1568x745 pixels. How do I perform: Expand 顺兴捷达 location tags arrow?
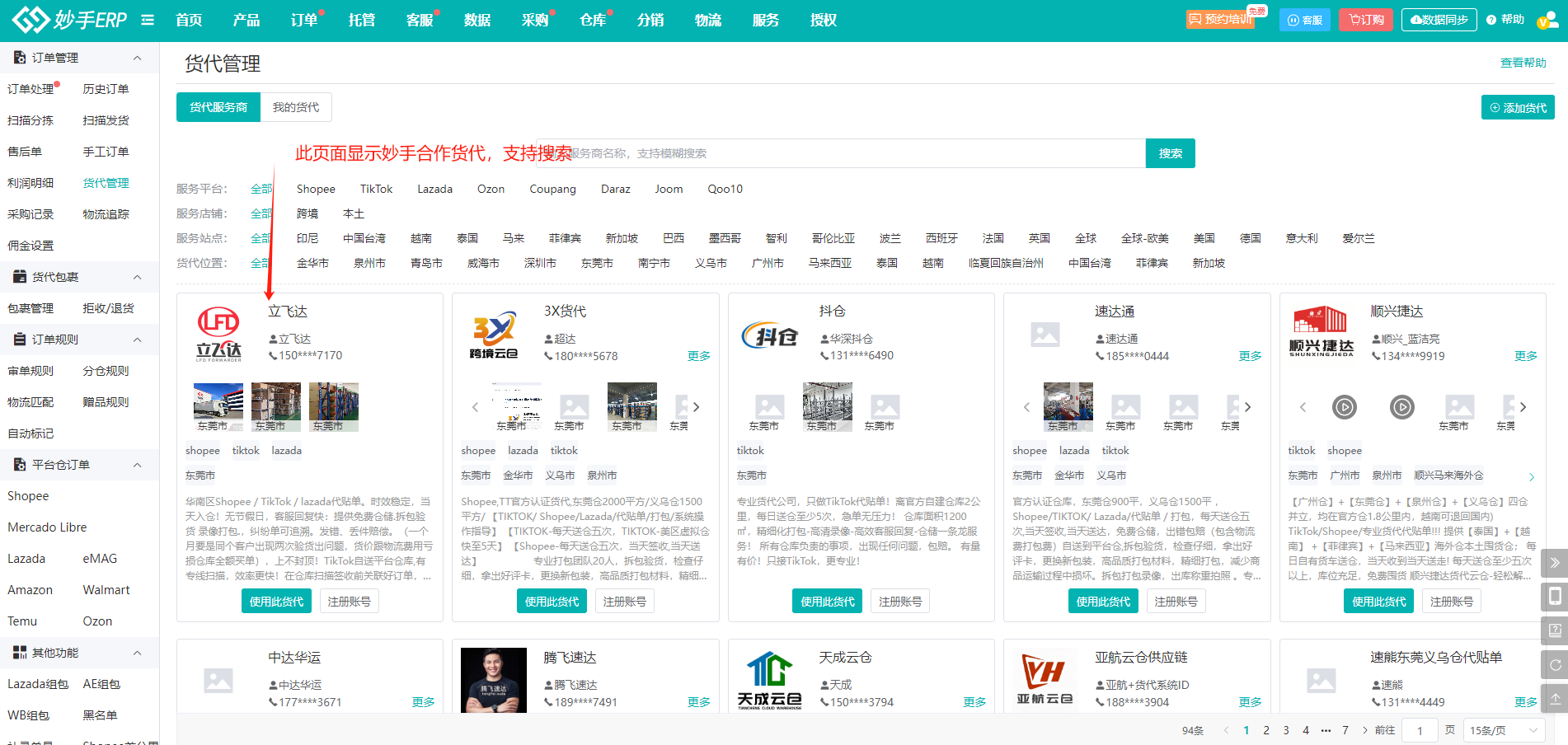coord(1532,477)
